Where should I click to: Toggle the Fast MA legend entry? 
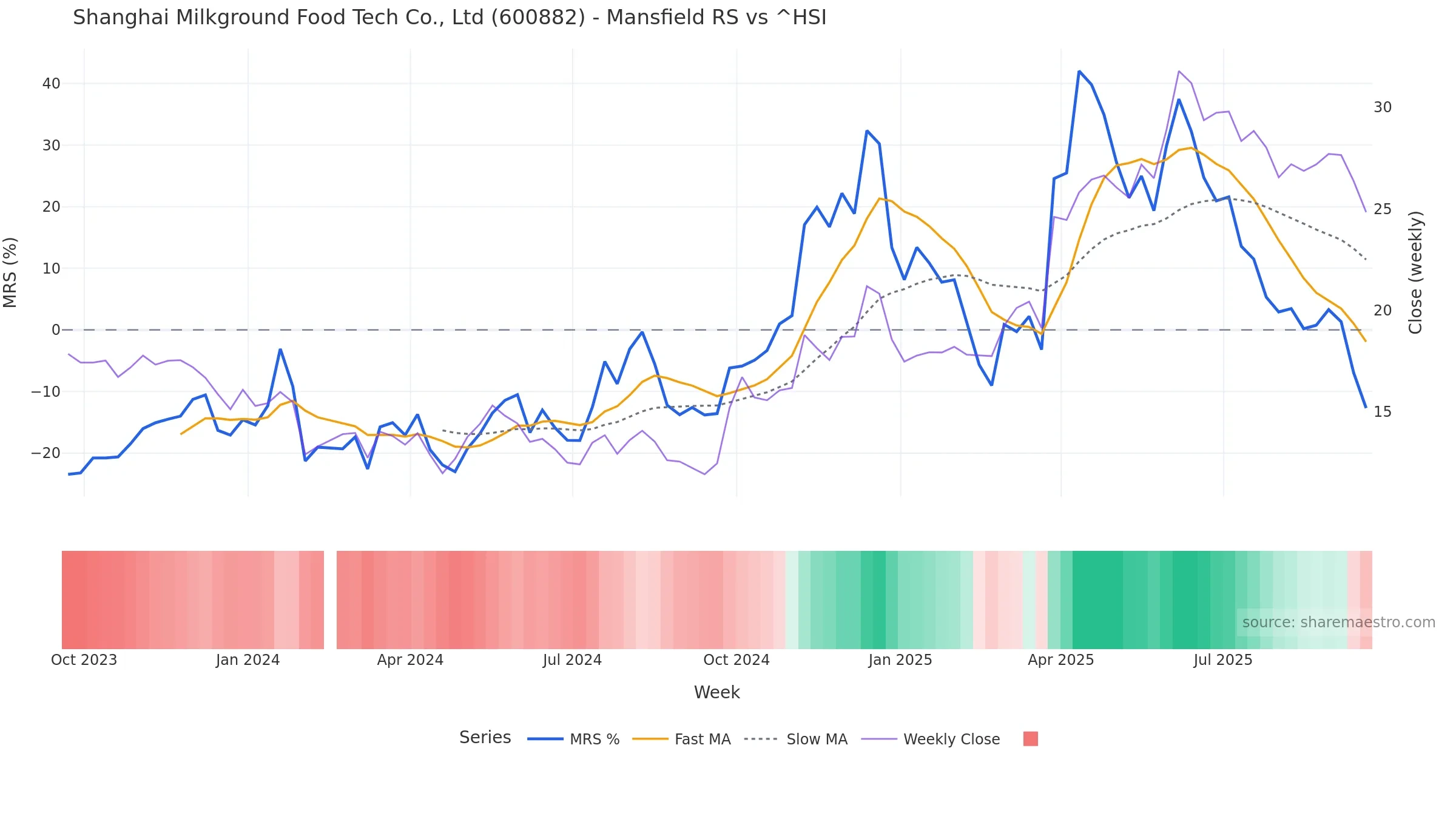point(681,739)
